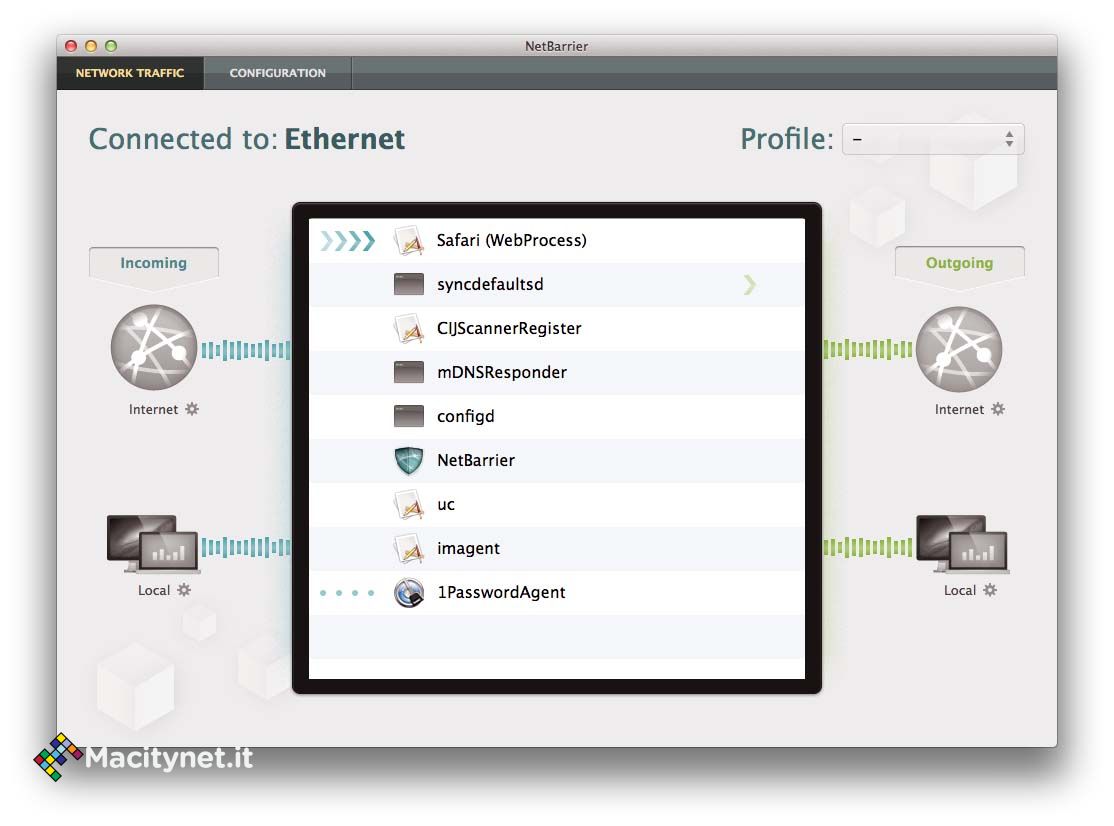Select the 1PasswordAgent row text

point(501,592)
